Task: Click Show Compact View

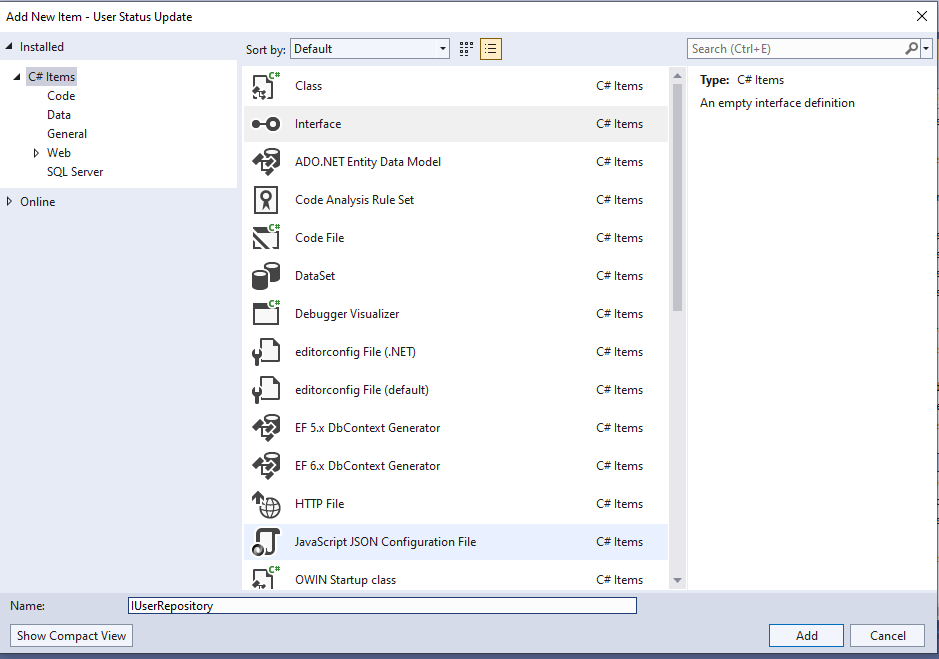Action: click(x=70, y=635)
